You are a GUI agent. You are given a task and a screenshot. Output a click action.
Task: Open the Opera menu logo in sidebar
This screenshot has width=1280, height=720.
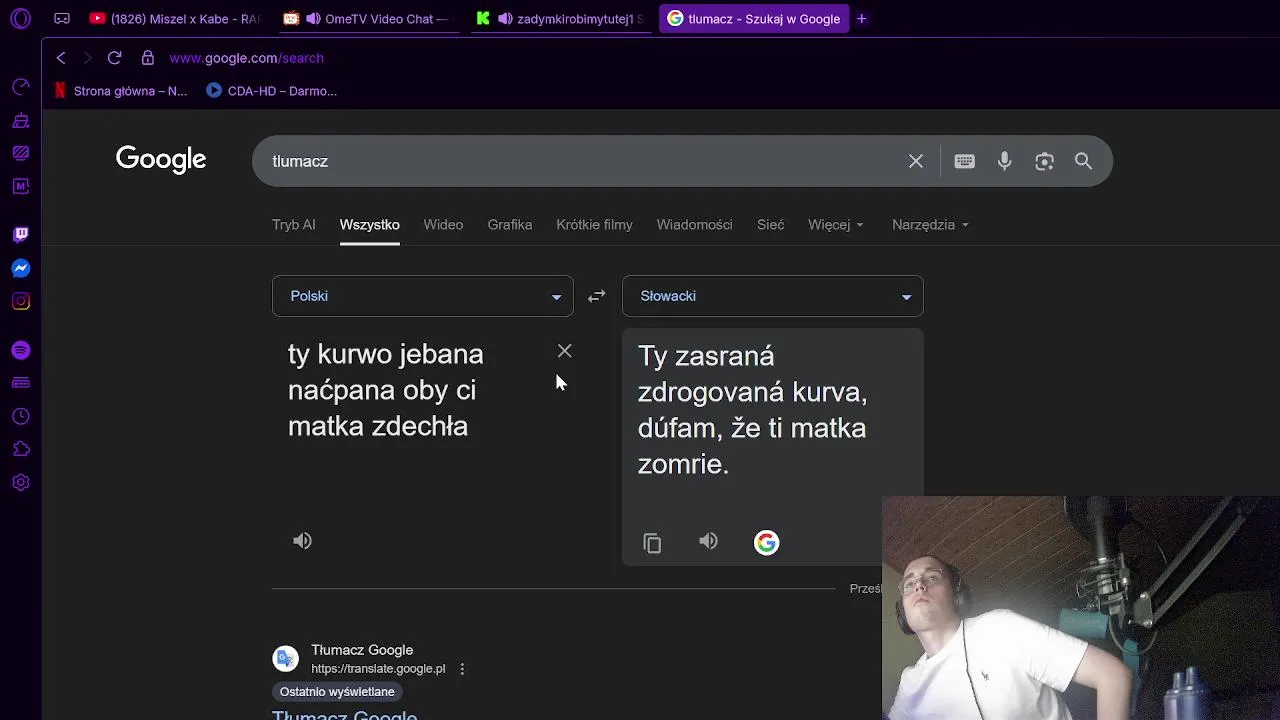point(20,18)
